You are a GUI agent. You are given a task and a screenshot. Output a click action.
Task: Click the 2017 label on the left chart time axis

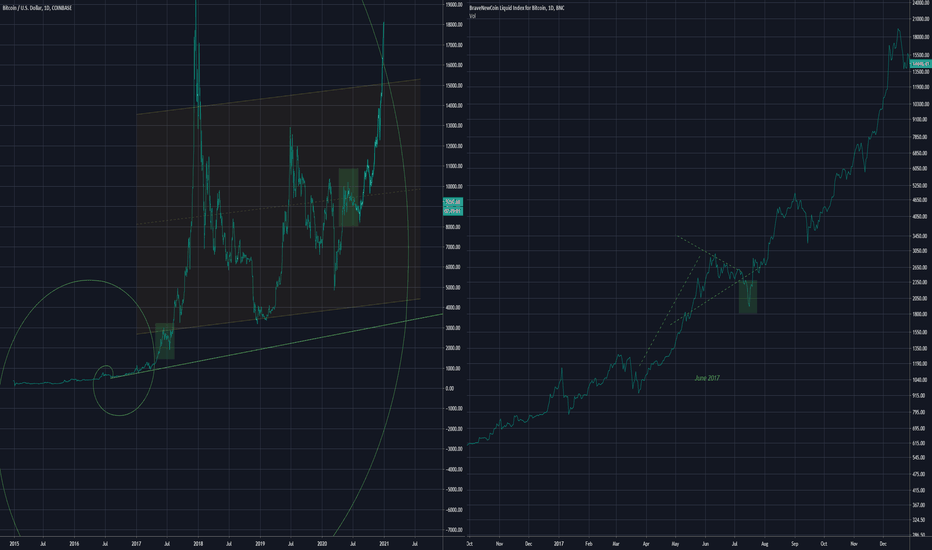tap(136, 543)
